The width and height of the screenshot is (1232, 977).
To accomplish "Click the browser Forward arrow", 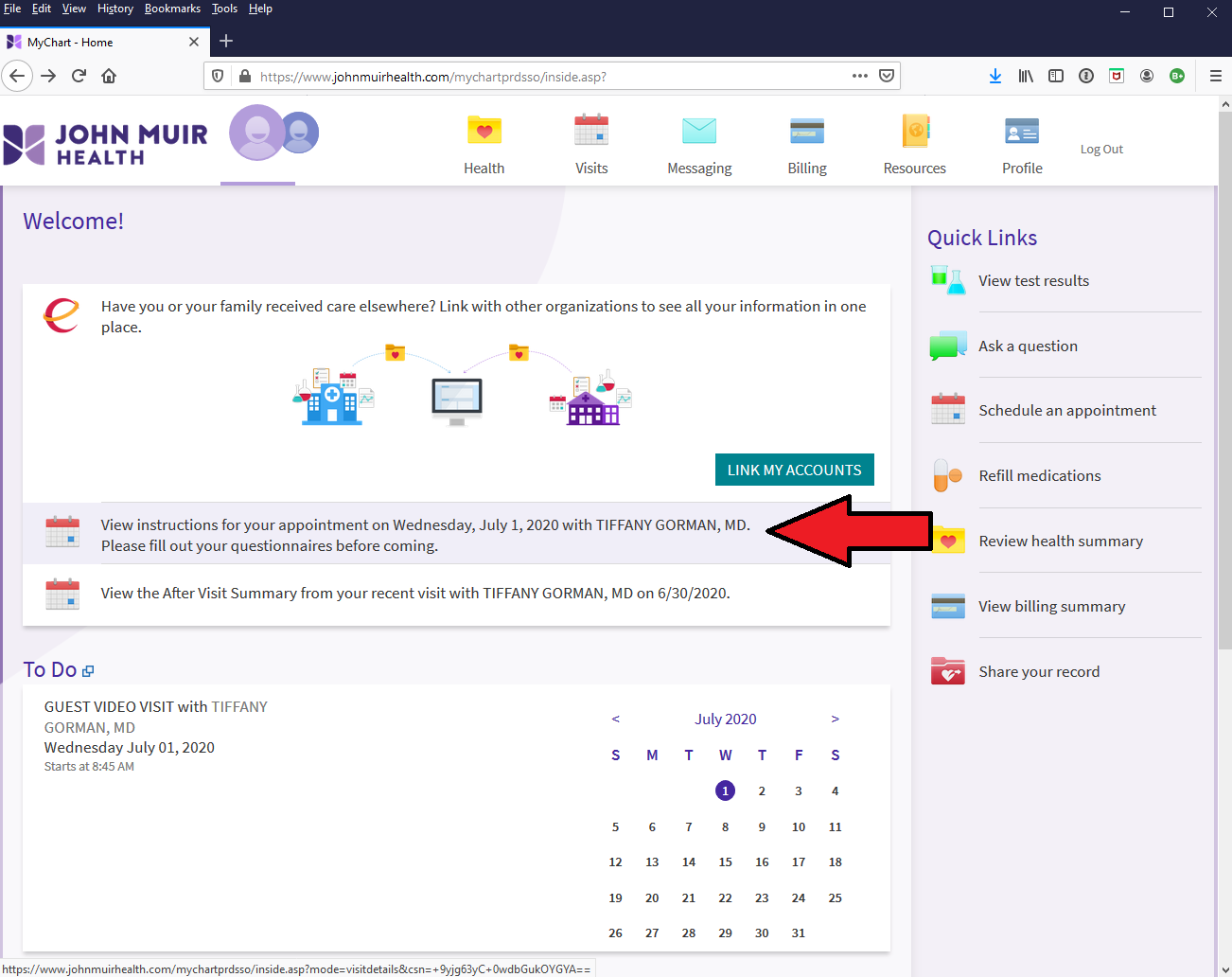I will pos(48,76).
